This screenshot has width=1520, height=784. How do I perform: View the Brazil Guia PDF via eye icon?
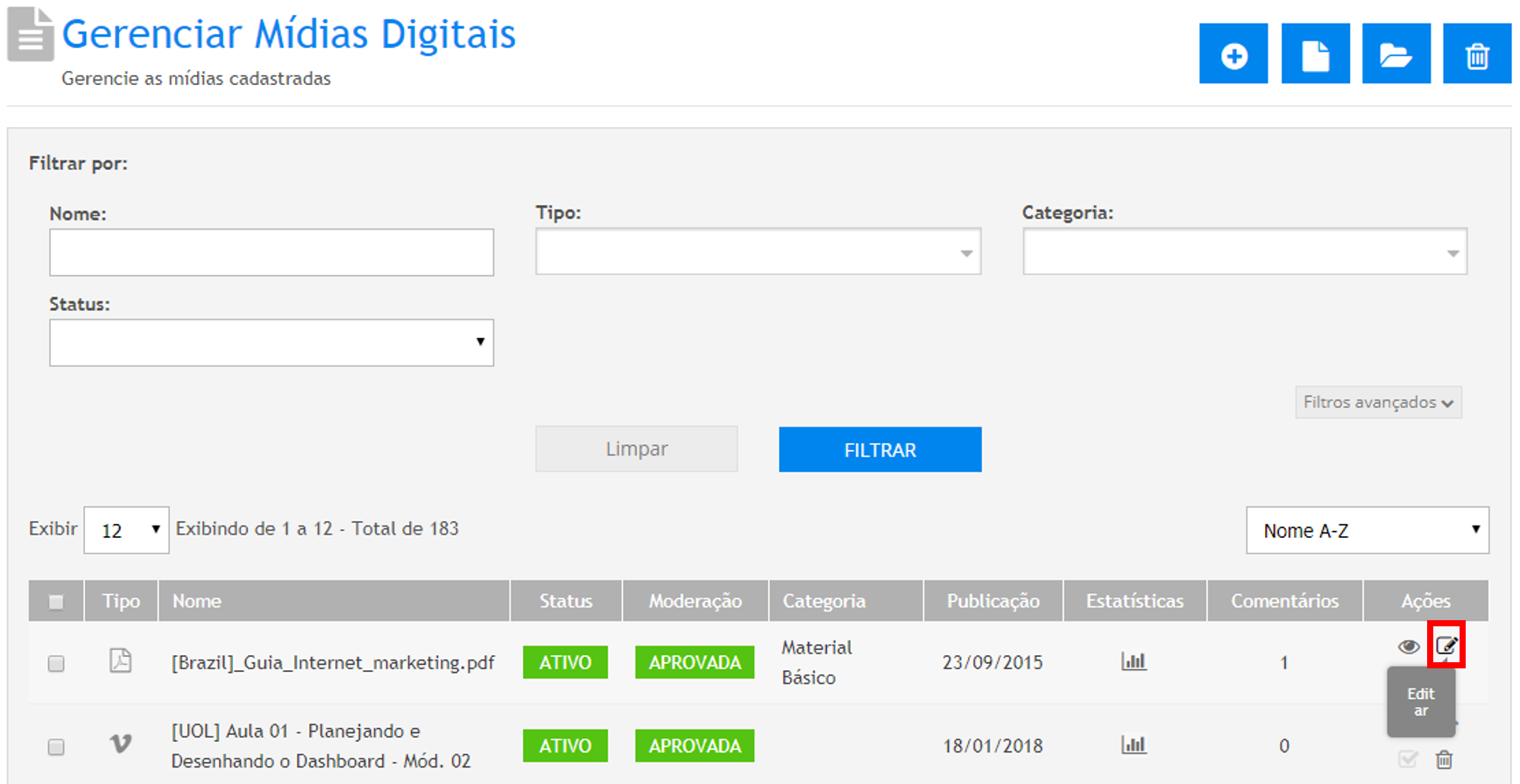[x=1408, y=646]
